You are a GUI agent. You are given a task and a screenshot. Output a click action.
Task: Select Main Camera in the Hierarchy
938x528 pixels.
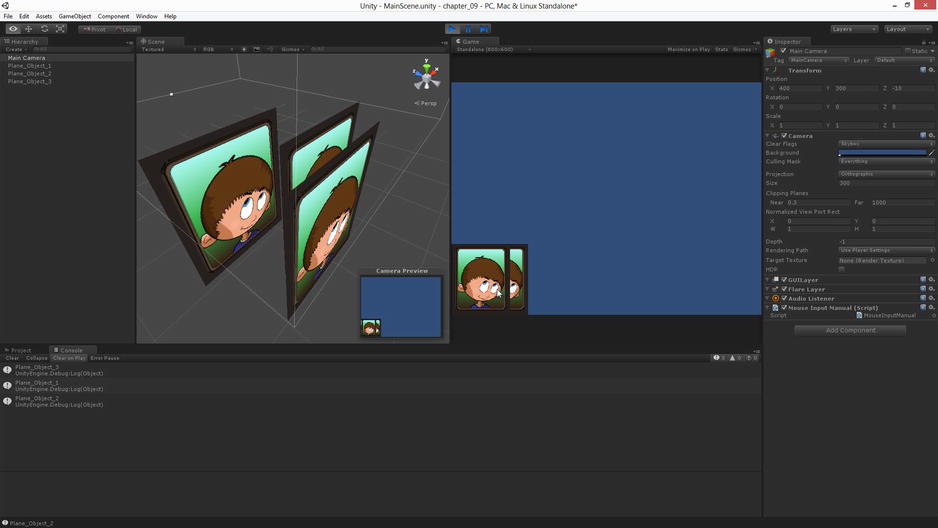click(x=26, y=58)
